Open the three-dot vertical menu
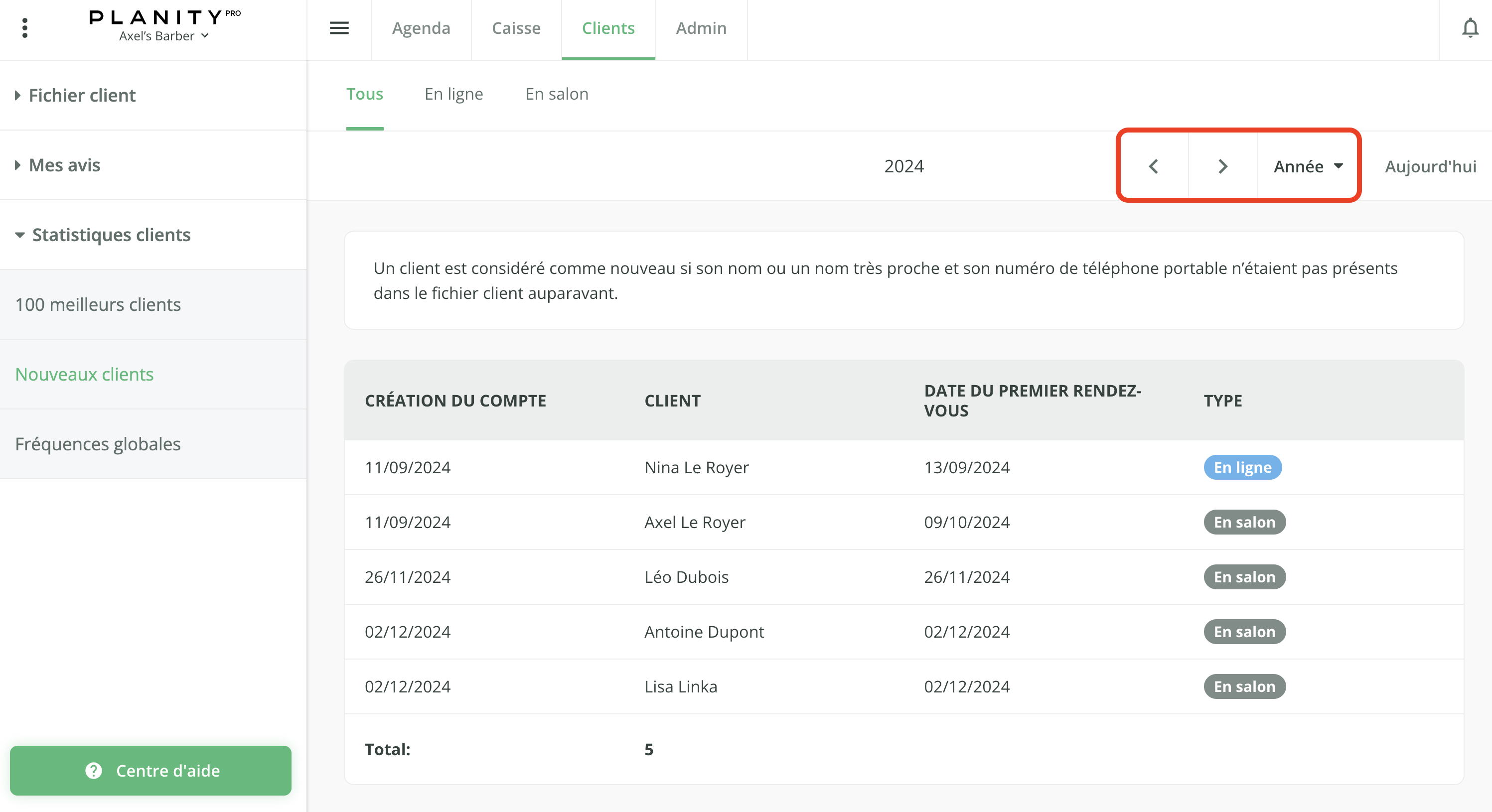The height and width of the screenshot is (812, 1492). point(24,28)
